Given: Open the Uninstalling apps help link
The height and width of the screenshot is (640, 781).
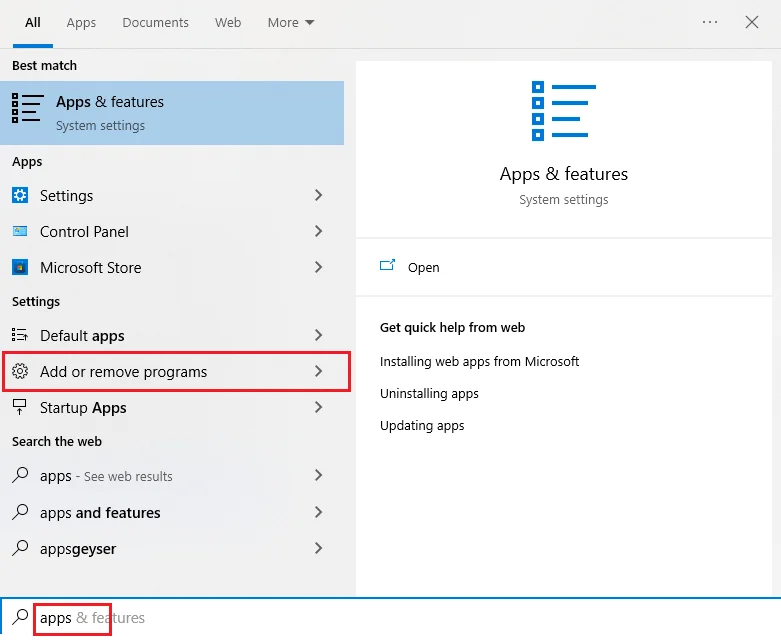Looking at the screenshot, I should point(429,393).
